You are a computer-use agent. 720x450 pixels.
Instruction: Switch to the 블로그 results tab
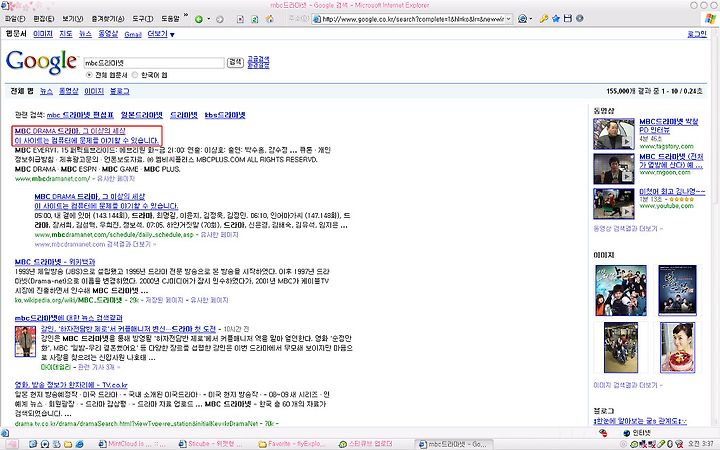120,91
